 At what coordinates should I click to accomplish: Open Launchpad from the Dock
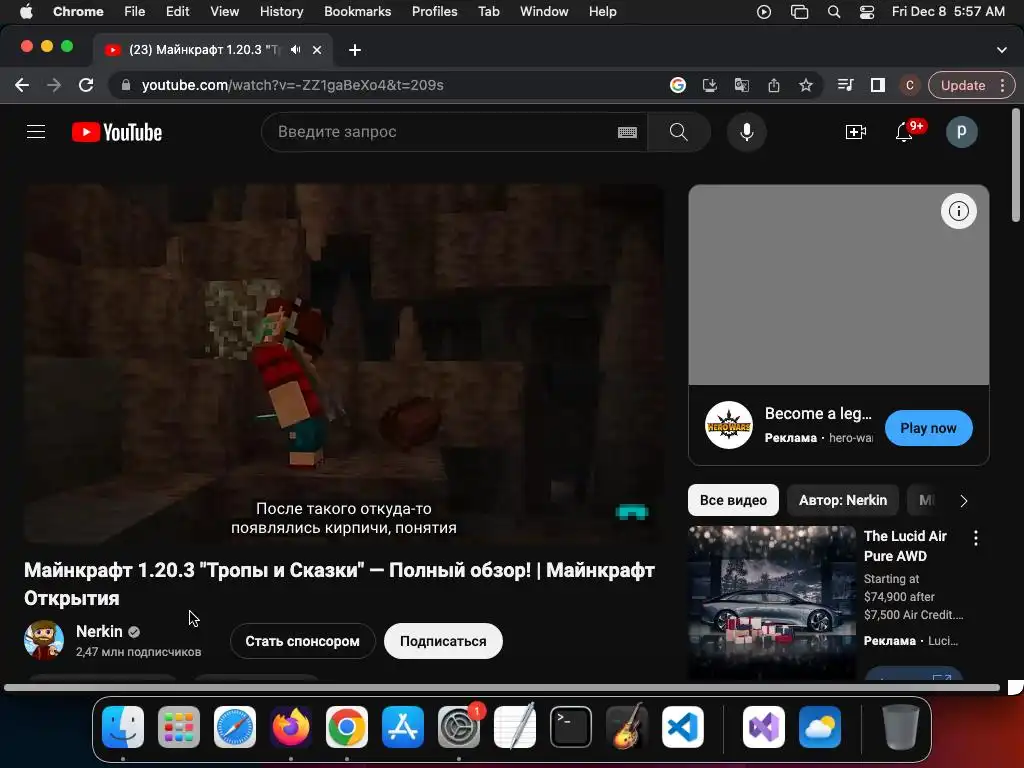coord(179,727)
